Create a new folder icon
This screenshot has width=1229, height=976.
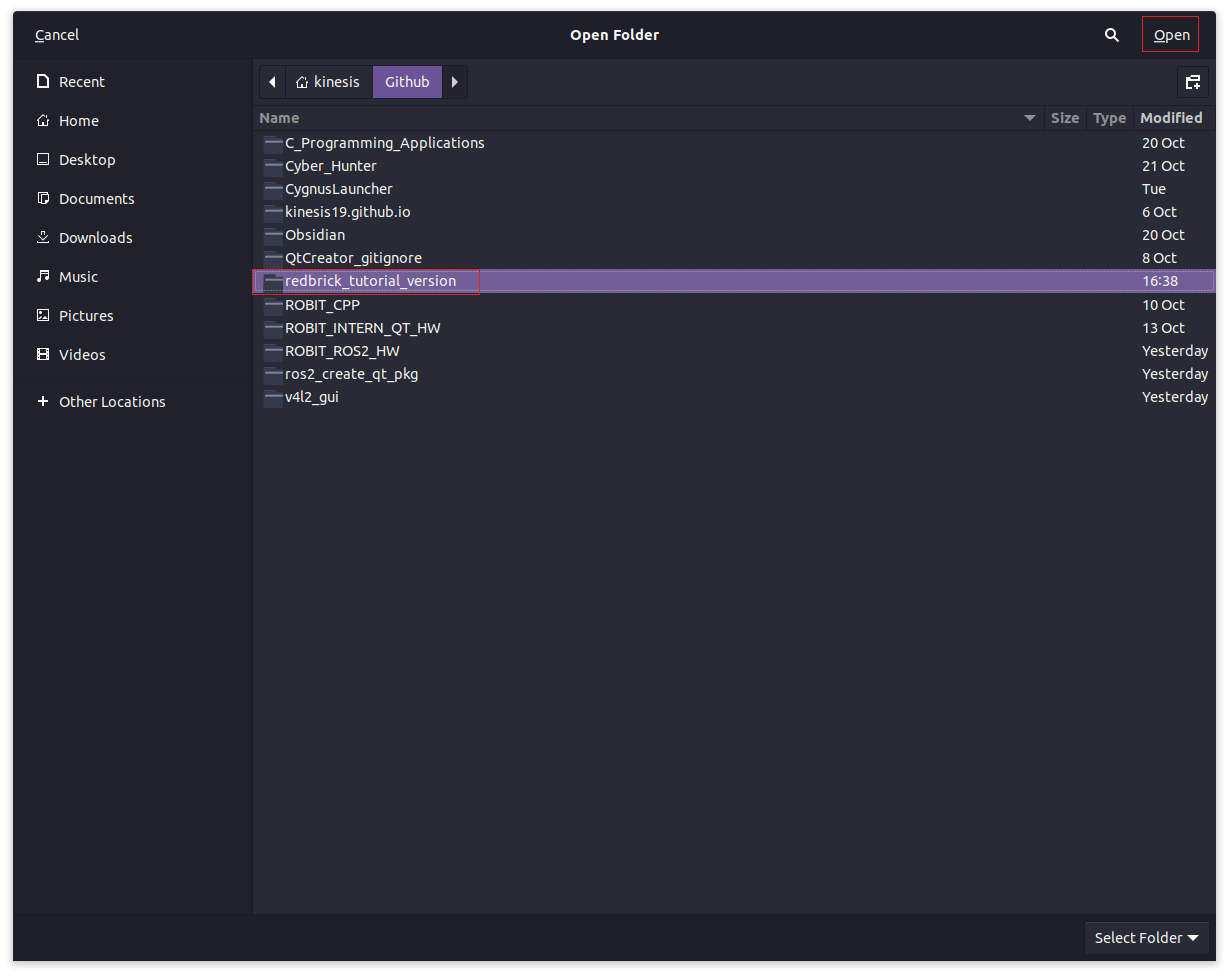[x=1192, y=82]
